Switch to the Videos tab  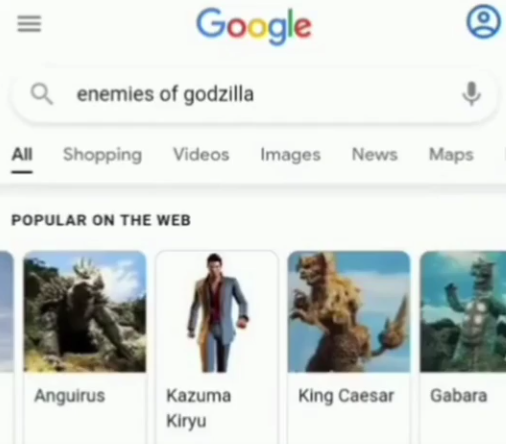201,155
